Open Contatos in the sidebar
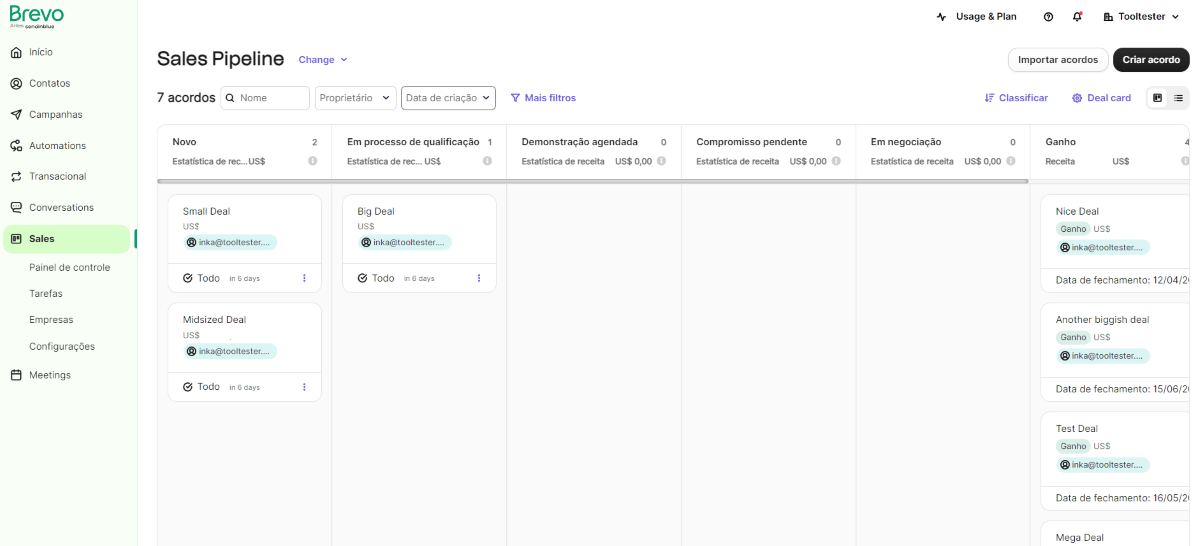This screenshot has width=1200, height=546. 49,83
